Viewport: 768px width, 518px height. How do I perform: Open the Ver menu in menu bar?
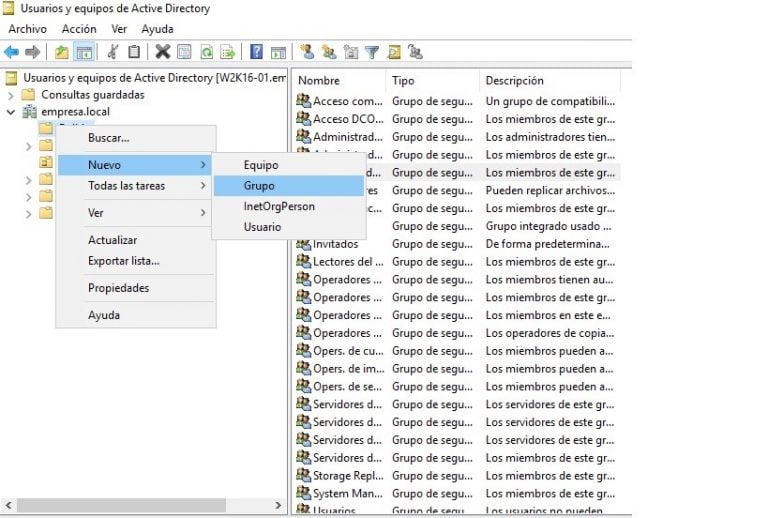tap(119, 29)
